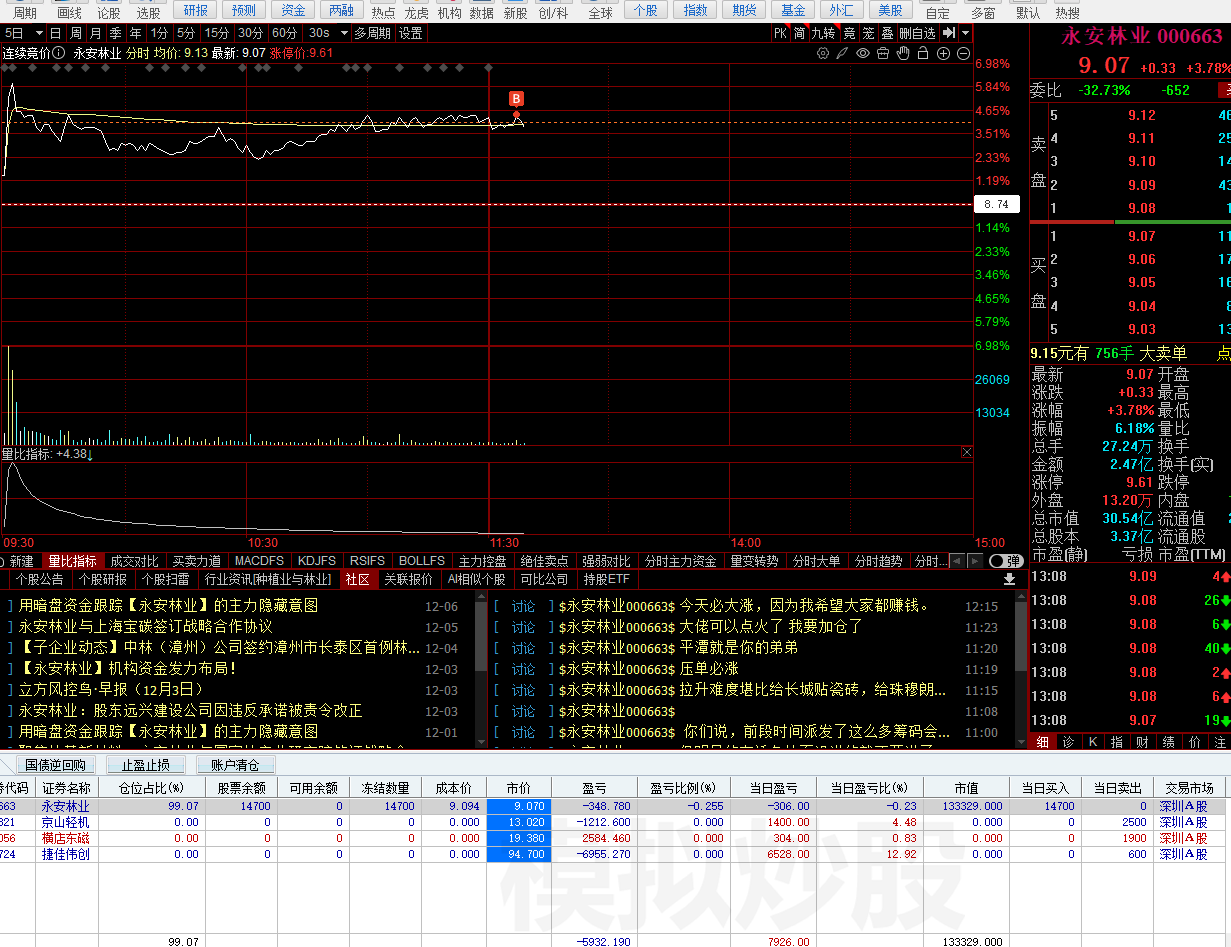The image size is (1231, 947).
Task: Click info icon beside 连续竞价
Action: coord(60,53)
